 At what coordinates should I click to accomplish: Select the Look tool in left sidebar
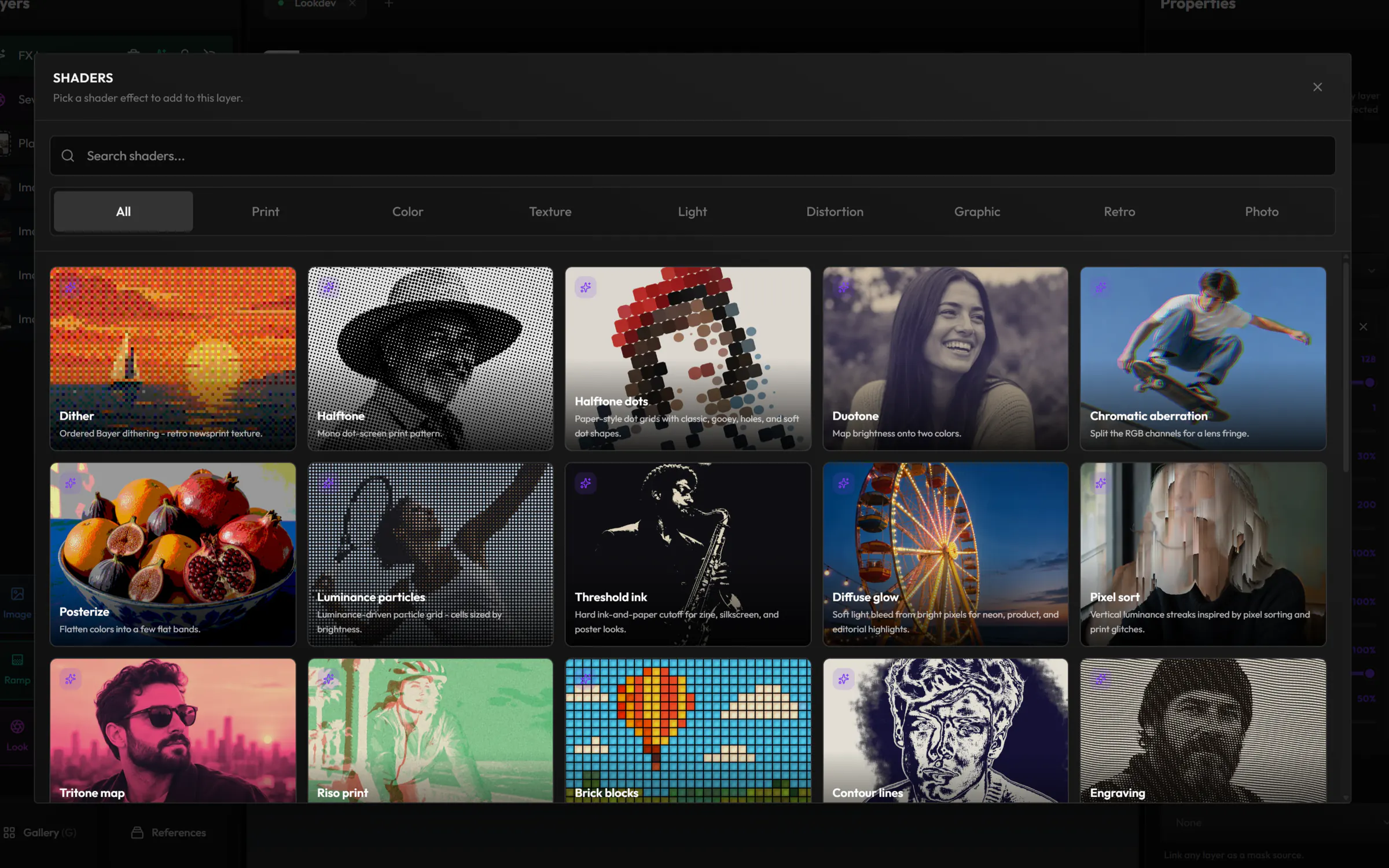point(17,735)
